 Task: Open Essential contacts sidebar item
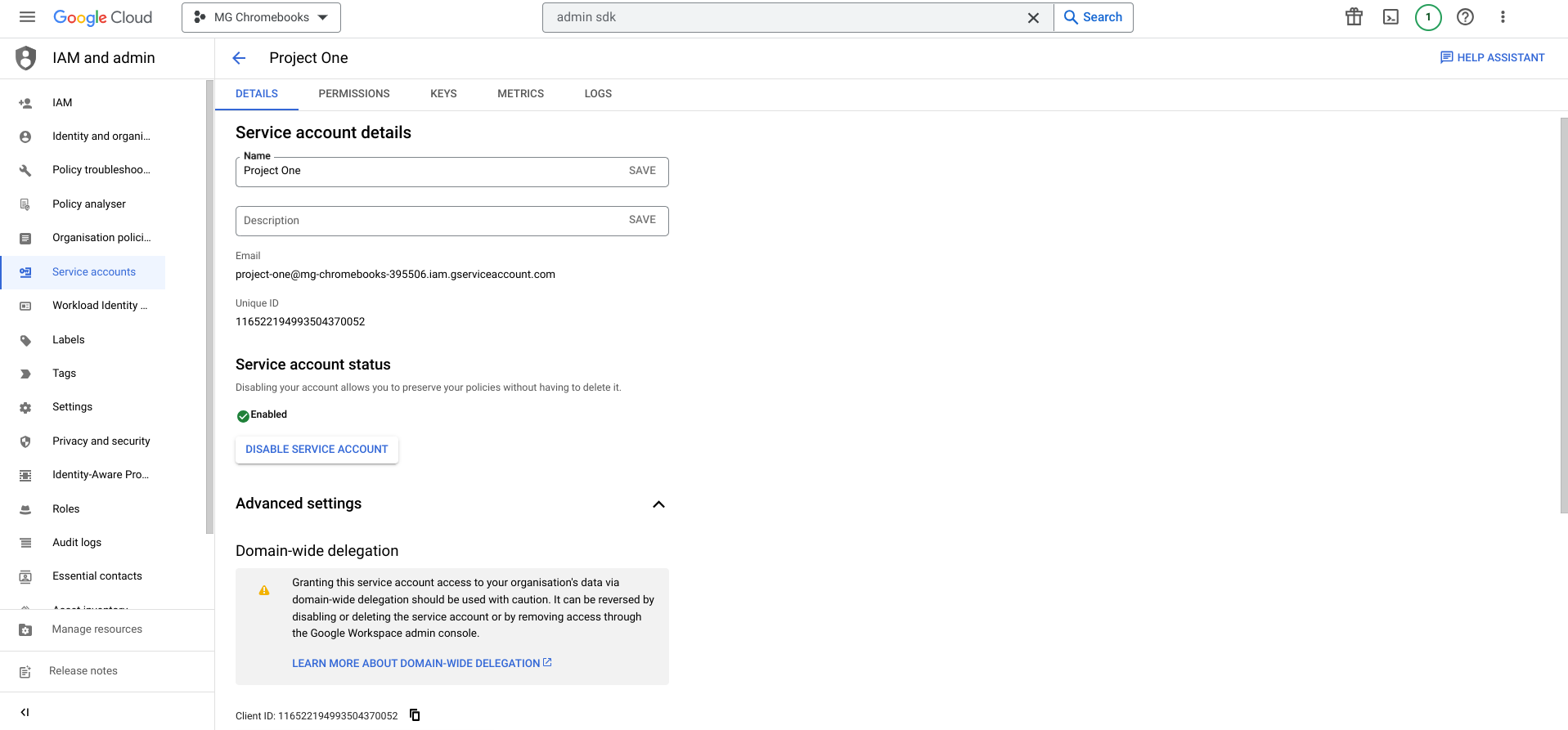pyautogui.click(x=97, y=576)
